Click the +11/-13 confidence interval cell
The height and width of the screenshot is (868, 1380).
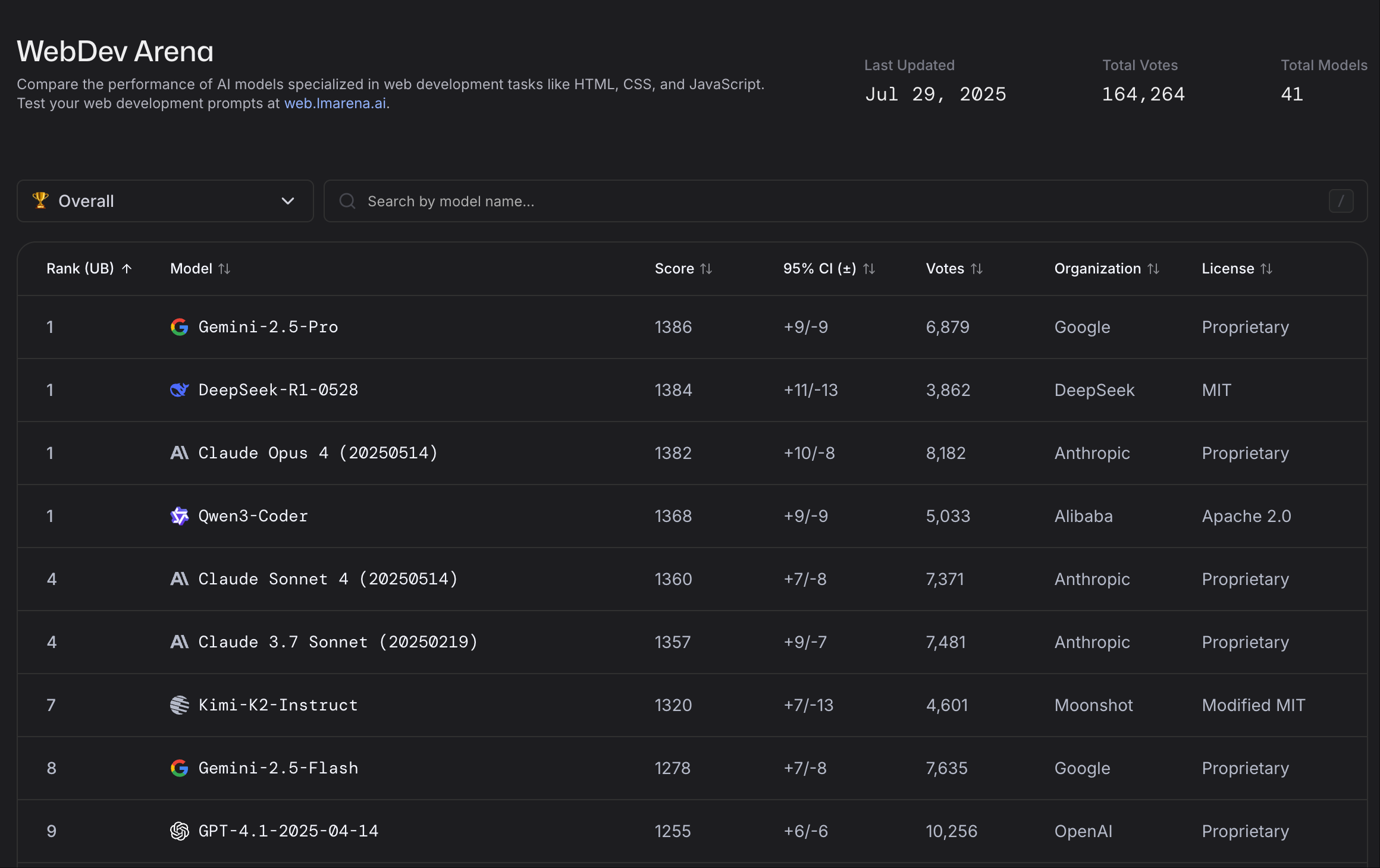(x=811, y=390)
